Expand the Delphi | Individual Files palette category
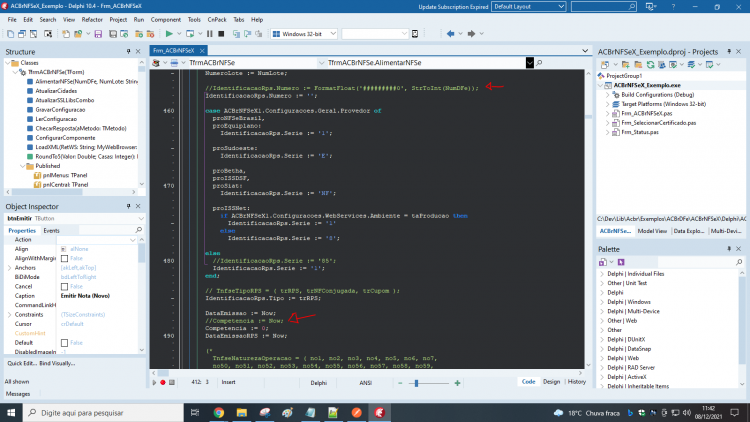Image resolution: width=750 pixels, height=422 pixels. pyautogui.click(x=602, y=274)
